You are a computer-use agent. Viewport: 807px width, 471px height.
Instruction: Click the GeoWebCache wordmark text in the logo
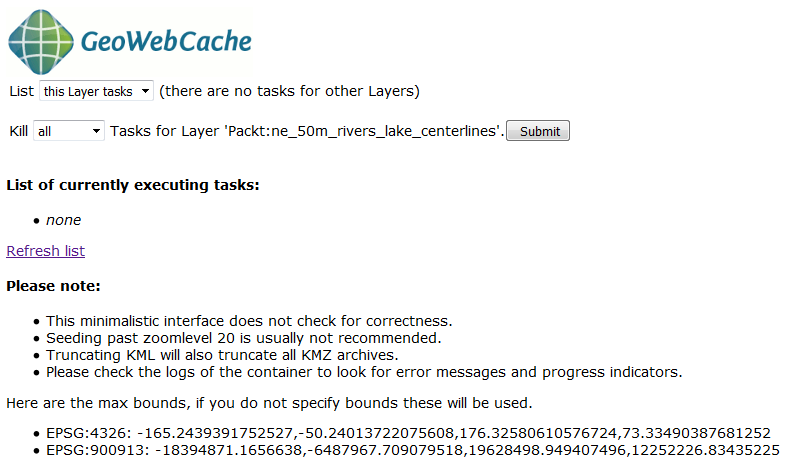click(x=166, y=42)
